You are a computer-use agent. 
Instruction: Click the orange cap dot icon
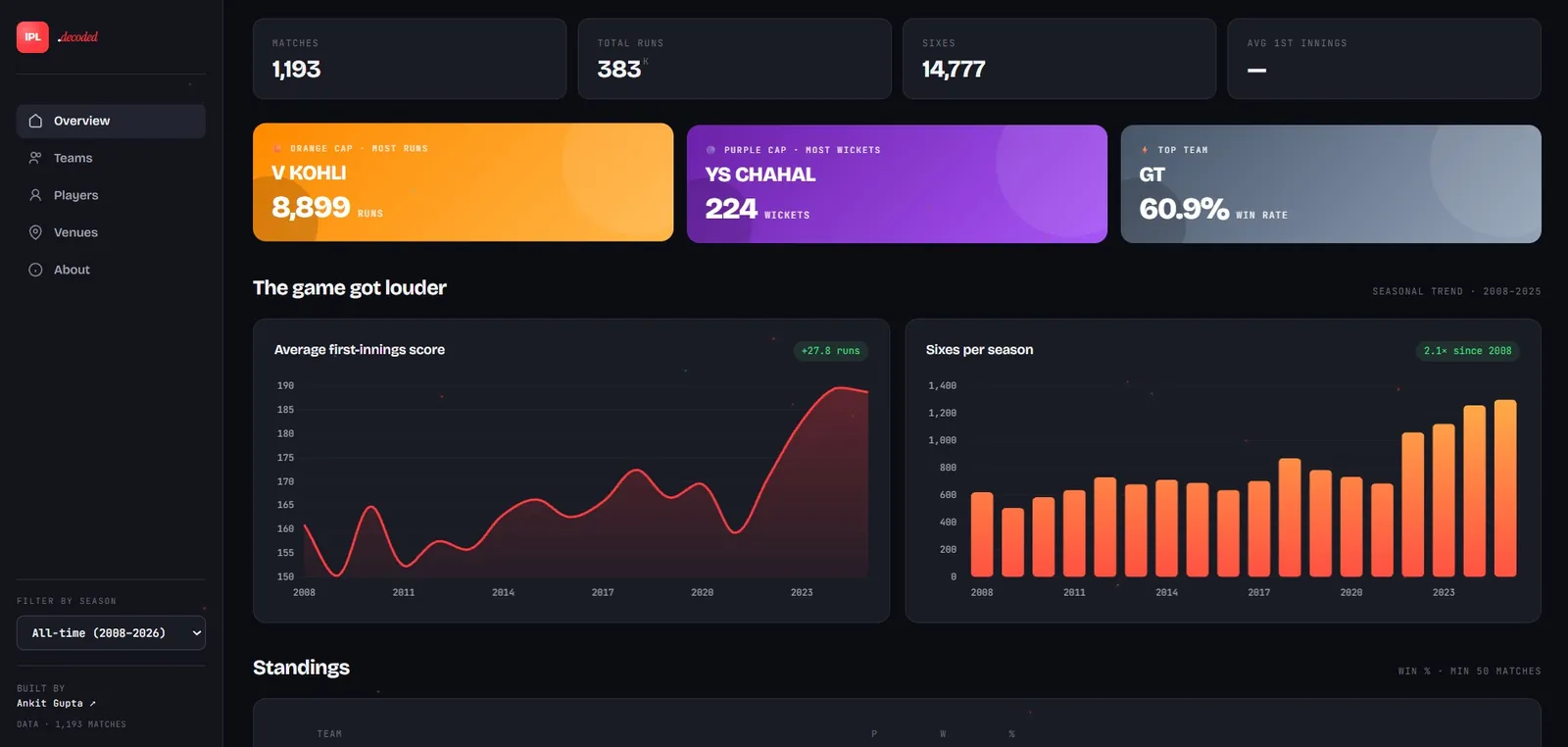pos(277,148)
